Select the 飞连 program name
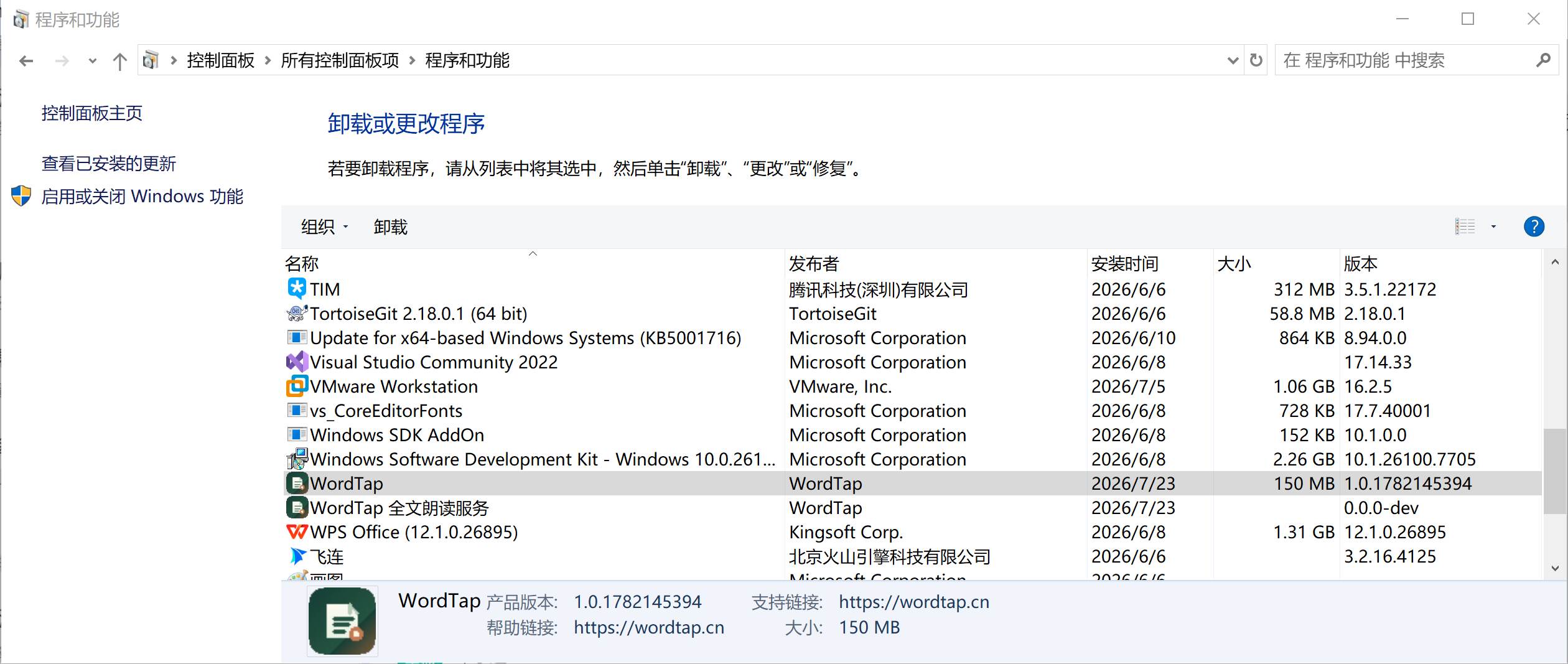The width and height of the screenshot is (1568, 664). point(327,556)
